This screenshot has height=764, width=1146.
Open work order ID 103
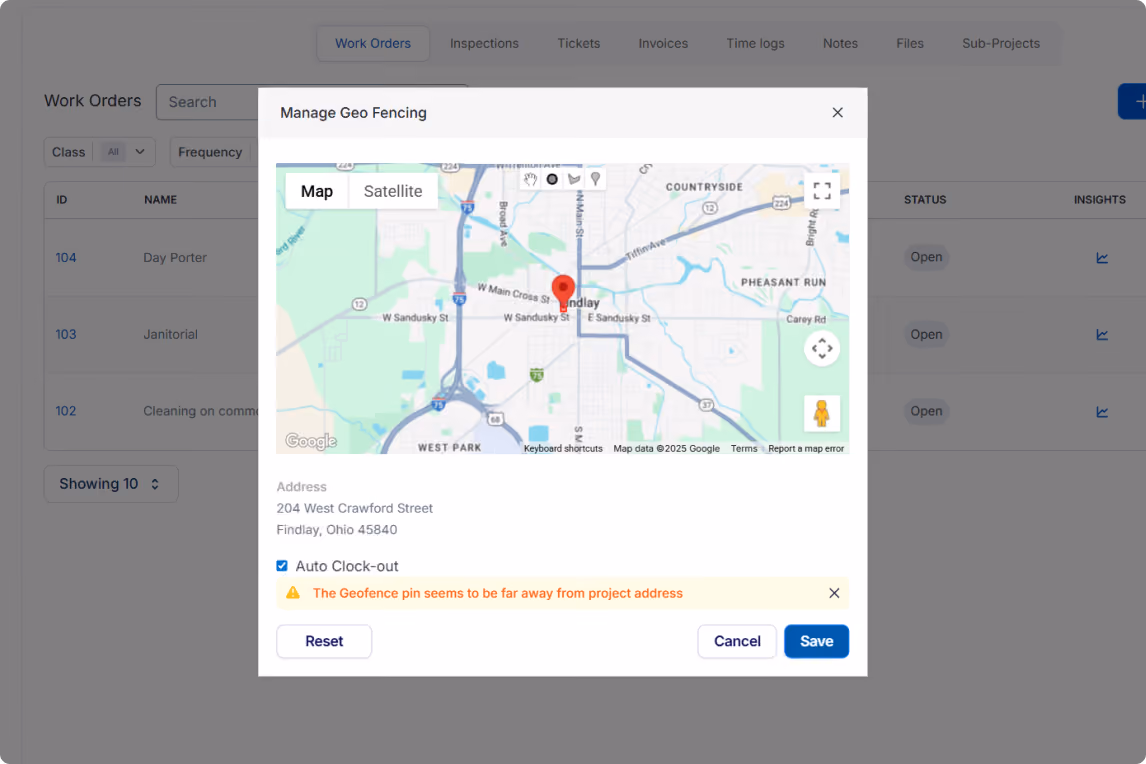pyautogui.click(x=66, y=334)
